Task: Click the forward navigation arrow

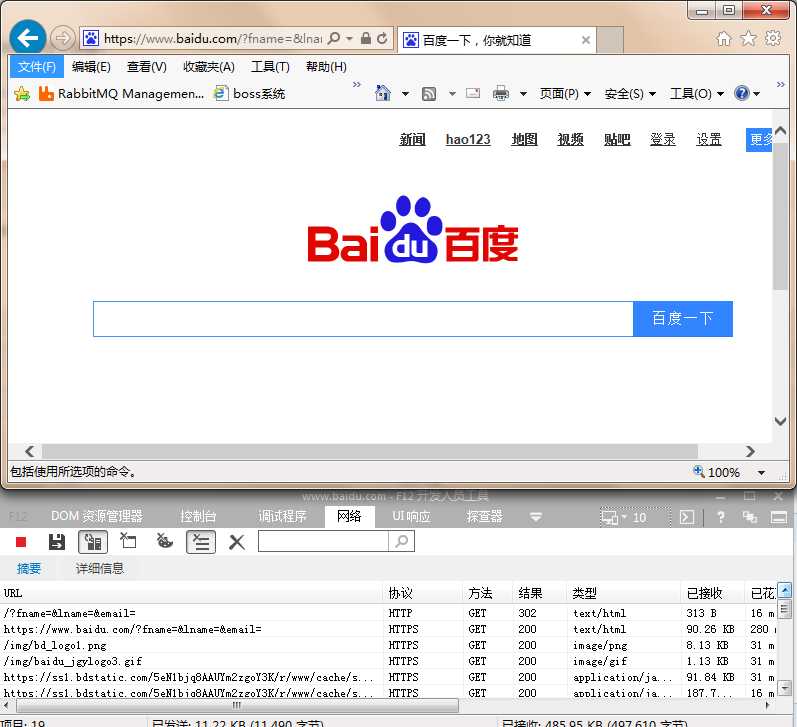Action: 63,38
